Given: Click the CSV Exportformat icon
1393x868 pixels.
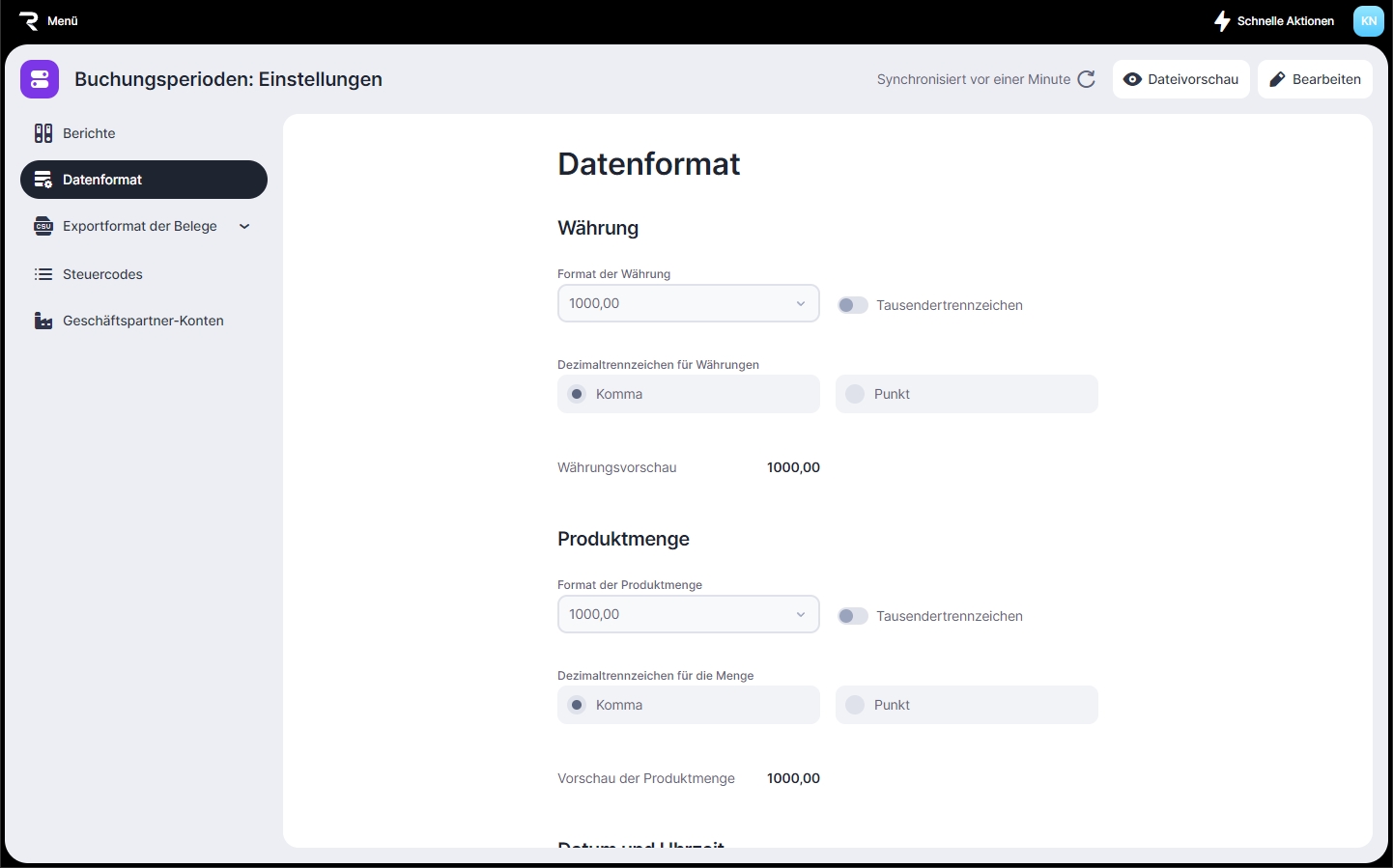Looking at the screenshot, I should pyautogui.click(x=43, y=226).
